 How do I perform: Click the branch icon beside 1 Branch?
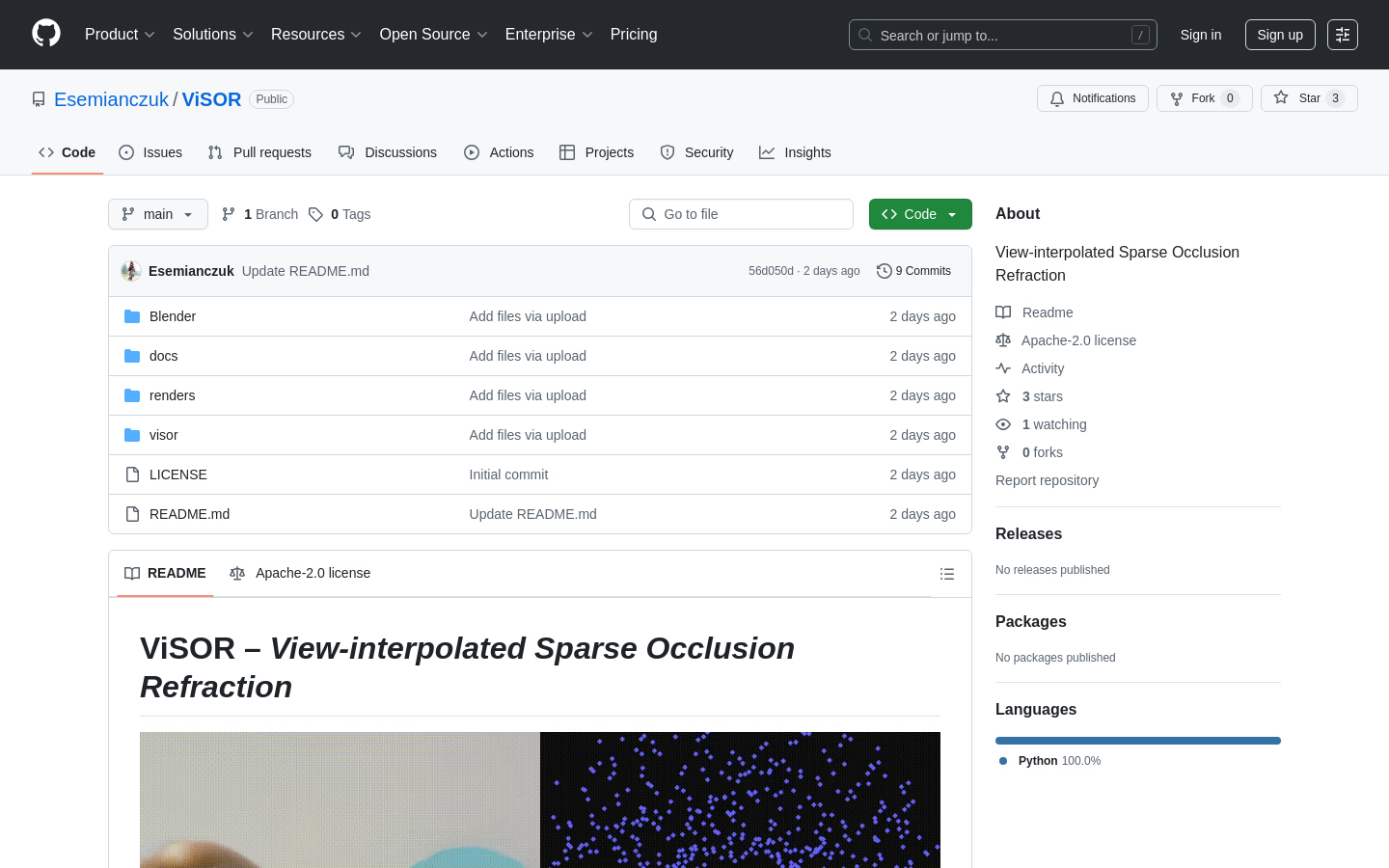point(229,214)
